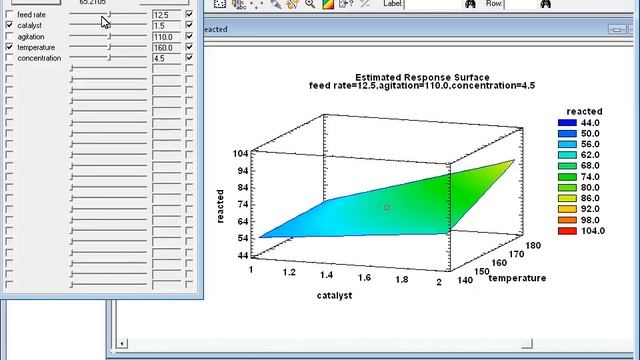Screen dimensions: 640x360
Task: Toggle the checkbox right of the 160.0 value
Action: click(x=189, y=47)
